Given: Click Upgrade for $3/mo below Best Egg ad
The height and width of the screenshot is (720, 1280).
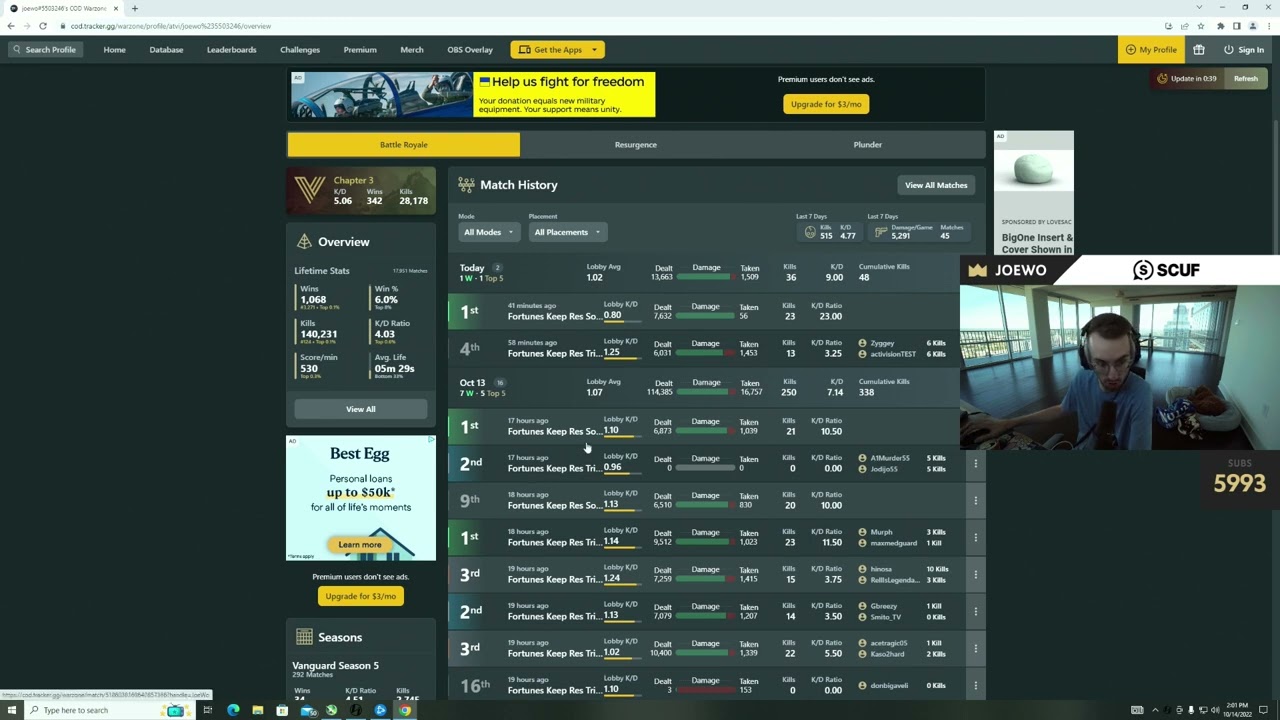Looking at the screenshot, I should tap(361, 596).
